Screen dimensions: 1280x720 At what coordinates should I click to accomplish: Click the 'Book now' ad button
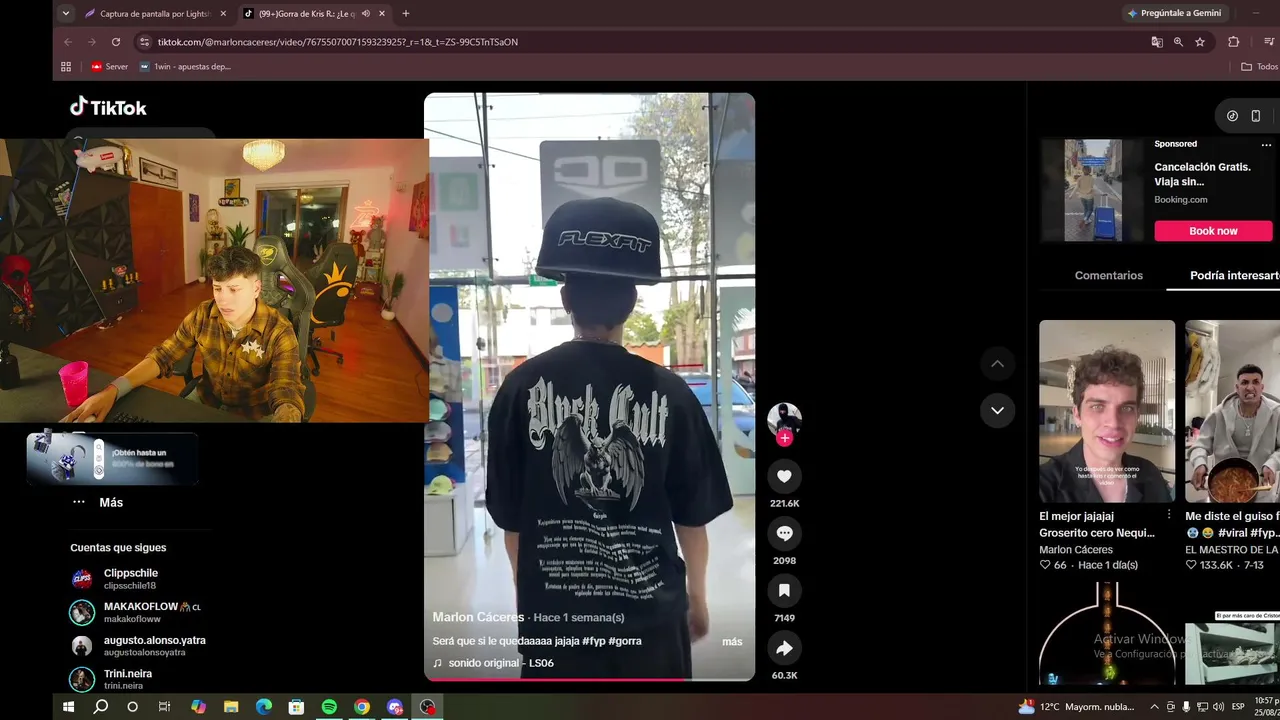coord(1213,231)
